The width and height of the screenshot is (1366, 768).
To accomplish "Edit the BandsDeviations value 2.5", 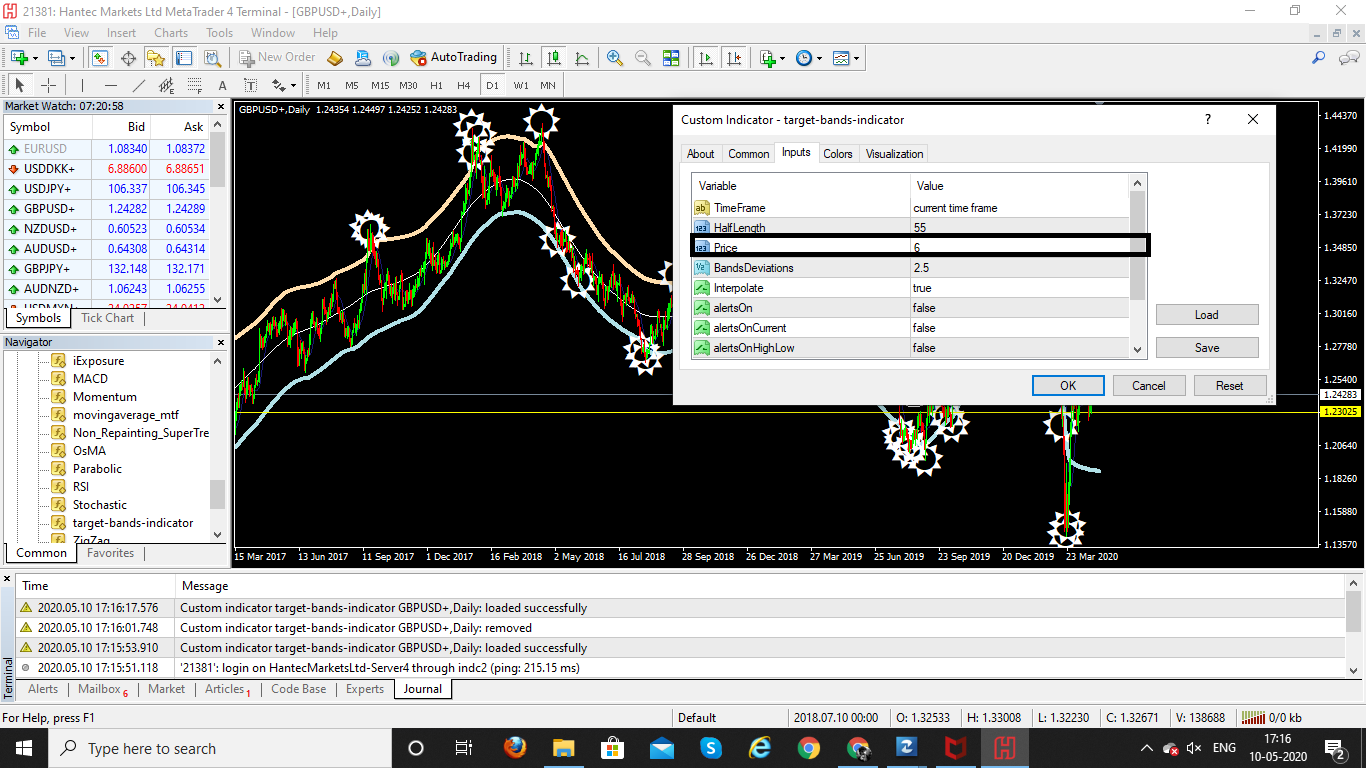I will pos(1018,268).
